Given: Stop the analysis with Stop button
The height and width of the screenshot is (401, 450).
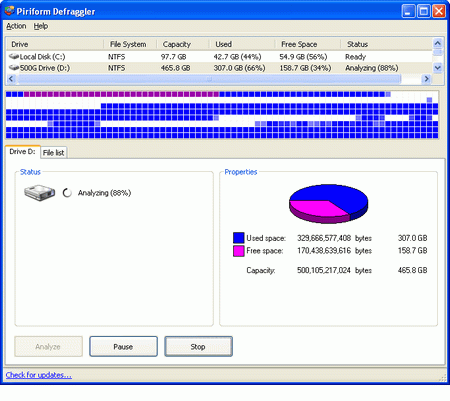Looking at the screenshot, I should [198, 347].
